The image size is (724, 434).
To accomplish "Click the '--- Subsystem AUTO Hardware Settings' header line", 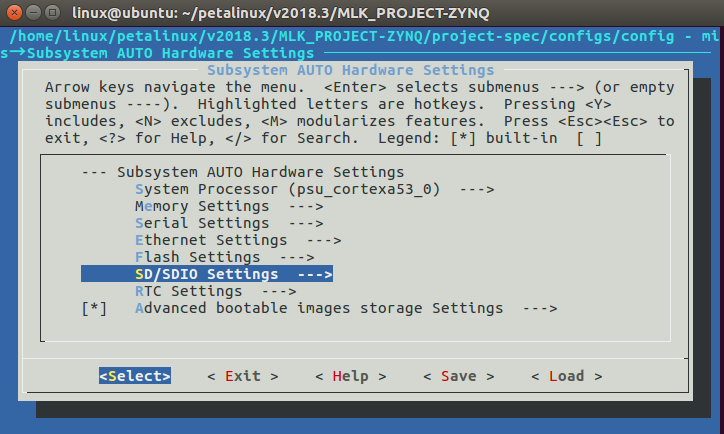I will (243, 172).
